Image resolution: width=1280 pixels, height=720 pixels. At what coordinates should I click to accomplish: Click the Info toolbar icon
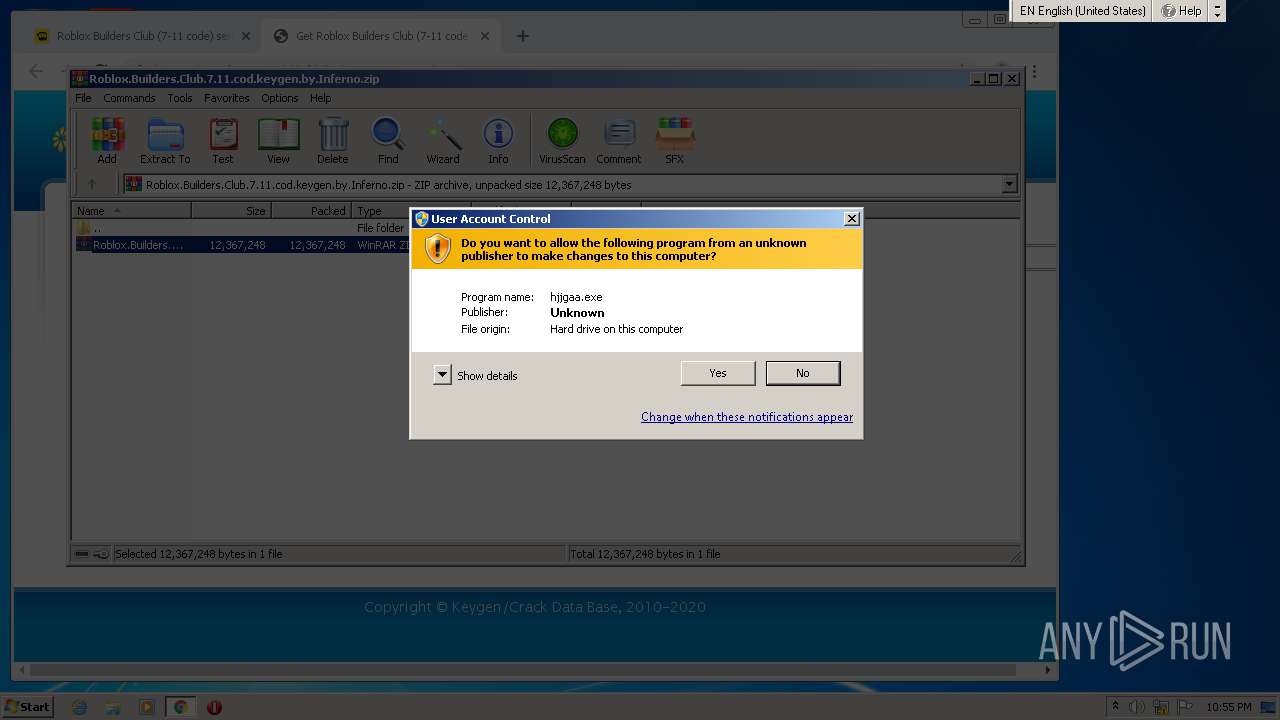[498, 140]
